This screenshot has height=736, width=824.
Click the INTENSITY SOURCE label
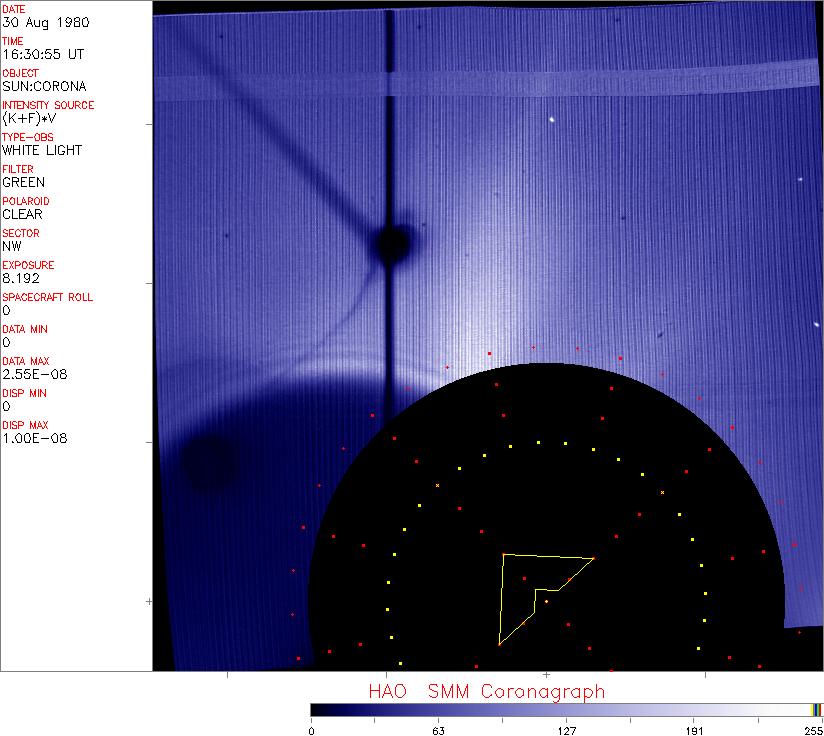(48, 105)
